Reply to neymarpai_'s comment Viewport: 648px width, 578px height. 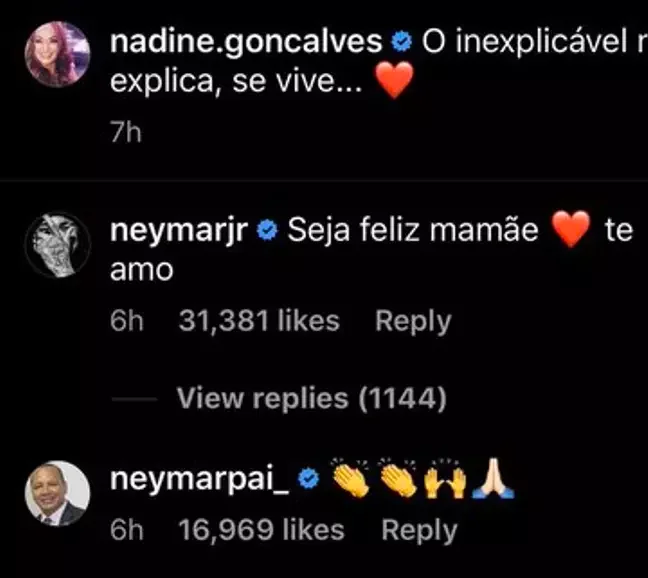[x=420, y=530]
